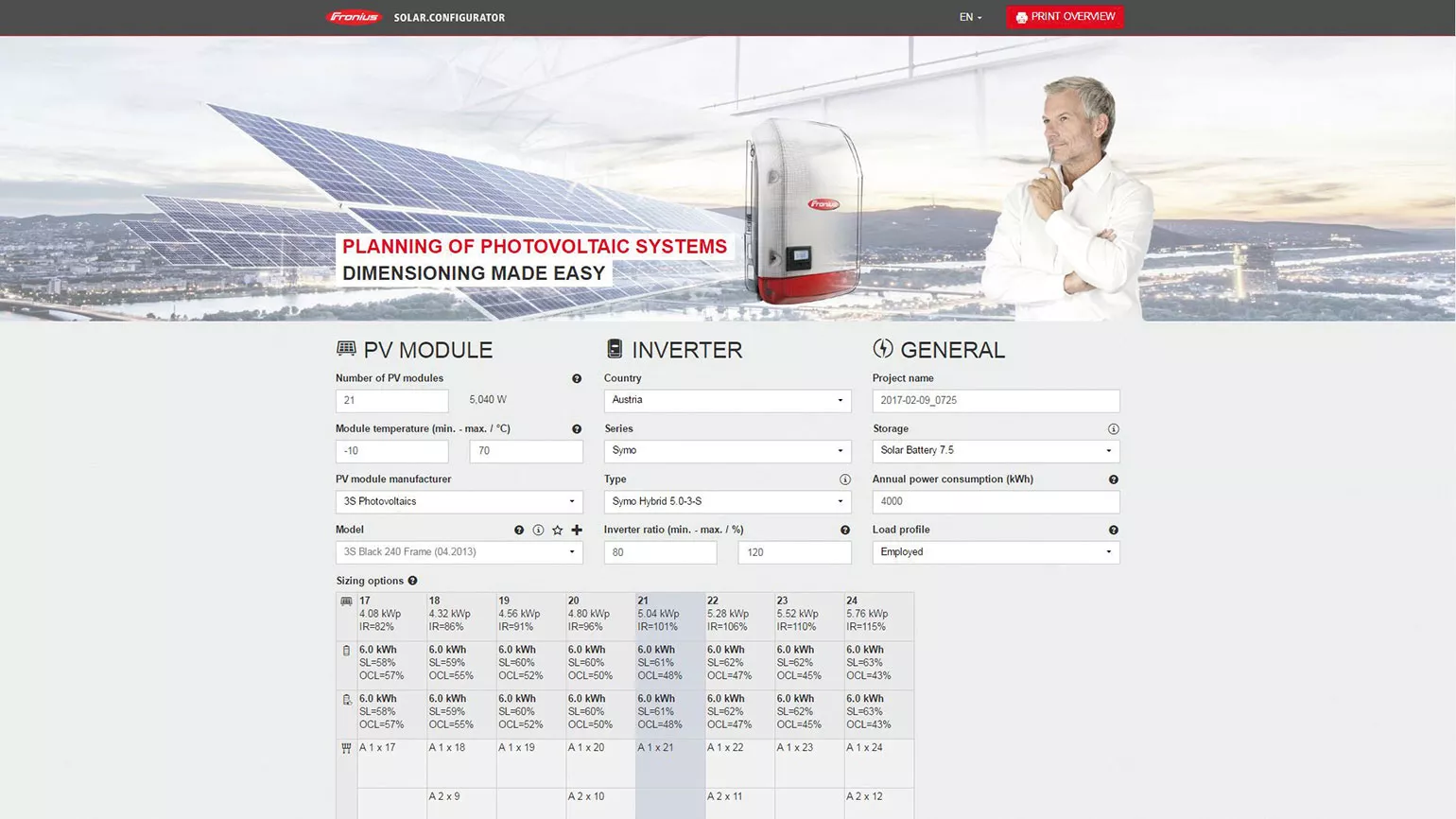Open the Model dropdown 3S Black 240
The width and height of the screenshot is (1456, 819).
pos(459,552)
